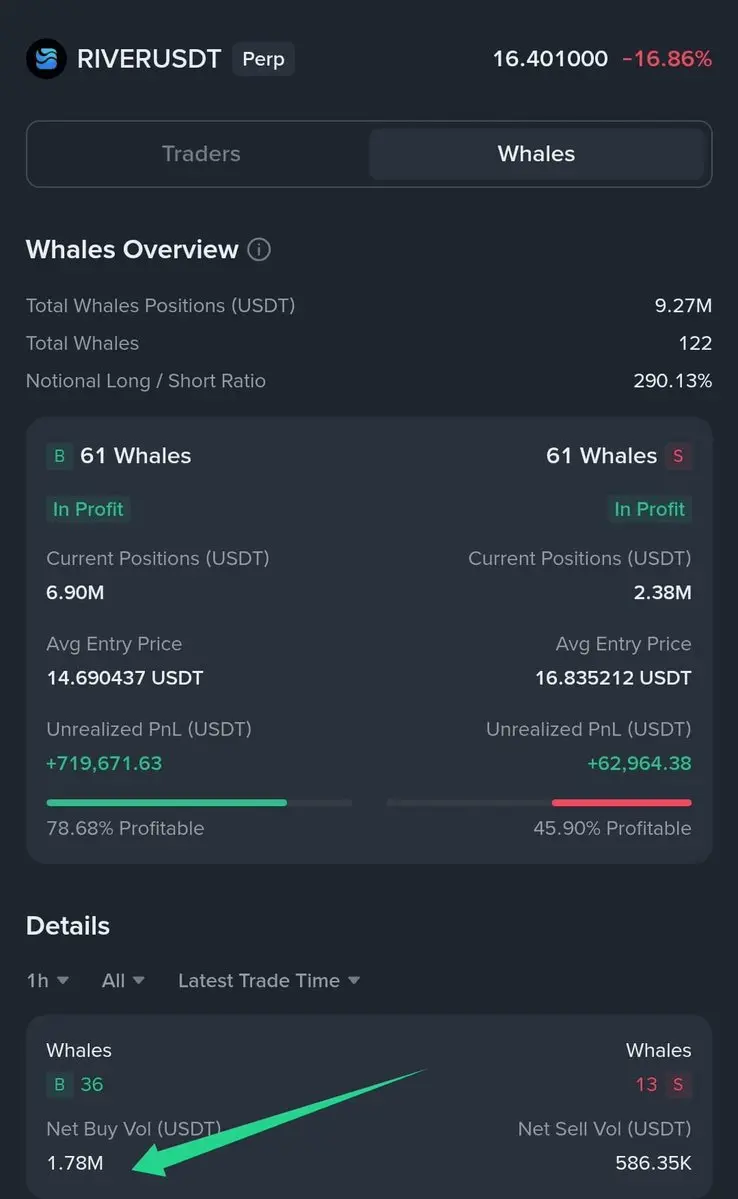Click the short side In Profit tag
Screen dimensions: 738x1199
649,509
